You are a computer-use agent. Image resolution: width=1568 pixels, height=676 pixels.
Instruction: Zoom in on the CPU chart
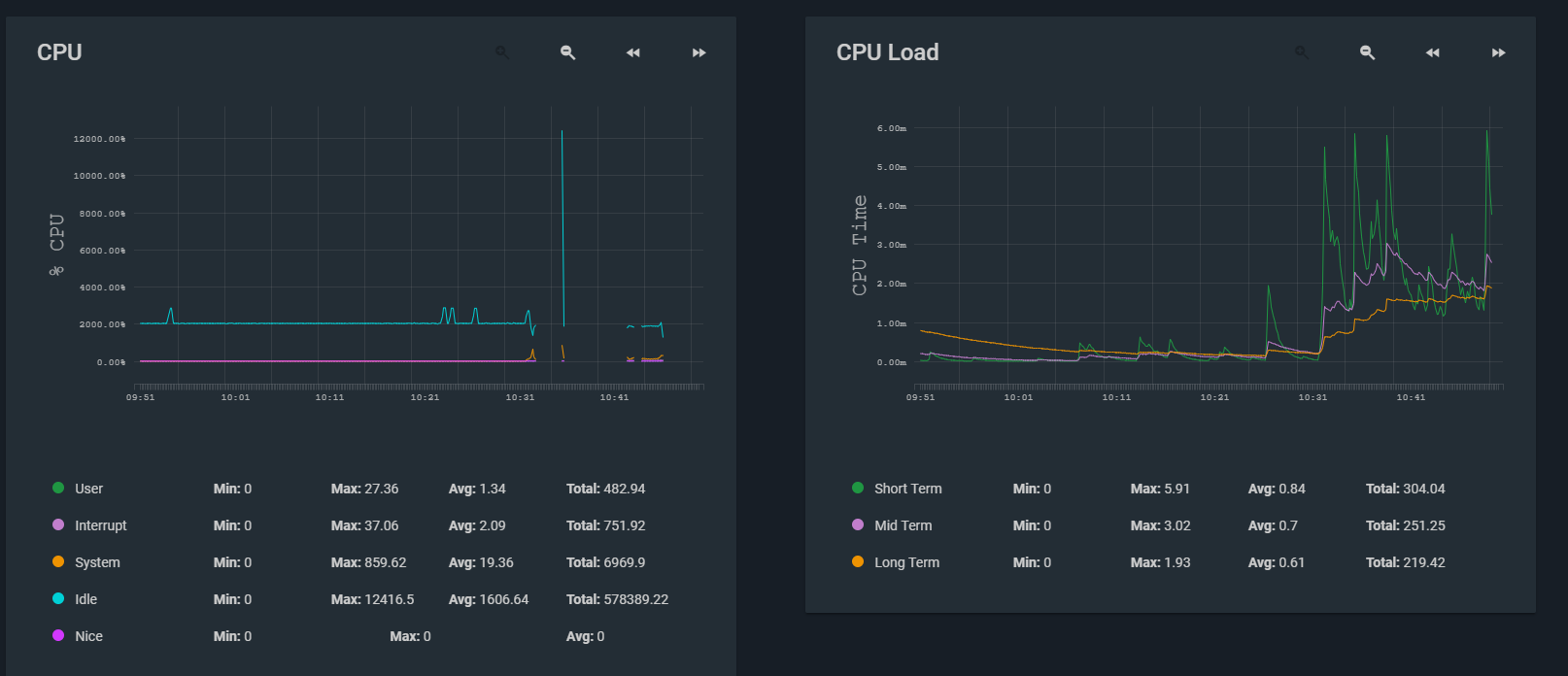[502, 52]
